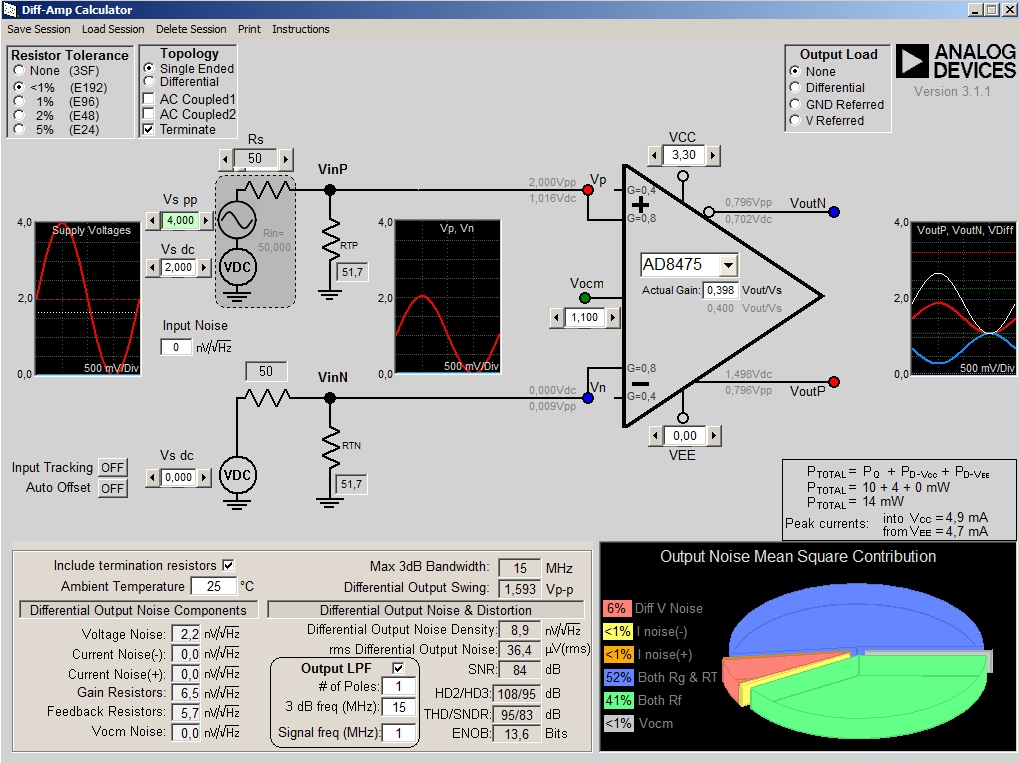The image size is (1019, 763).
Task: Click the Analog Devices logo
Action: [x=955, y=62]
